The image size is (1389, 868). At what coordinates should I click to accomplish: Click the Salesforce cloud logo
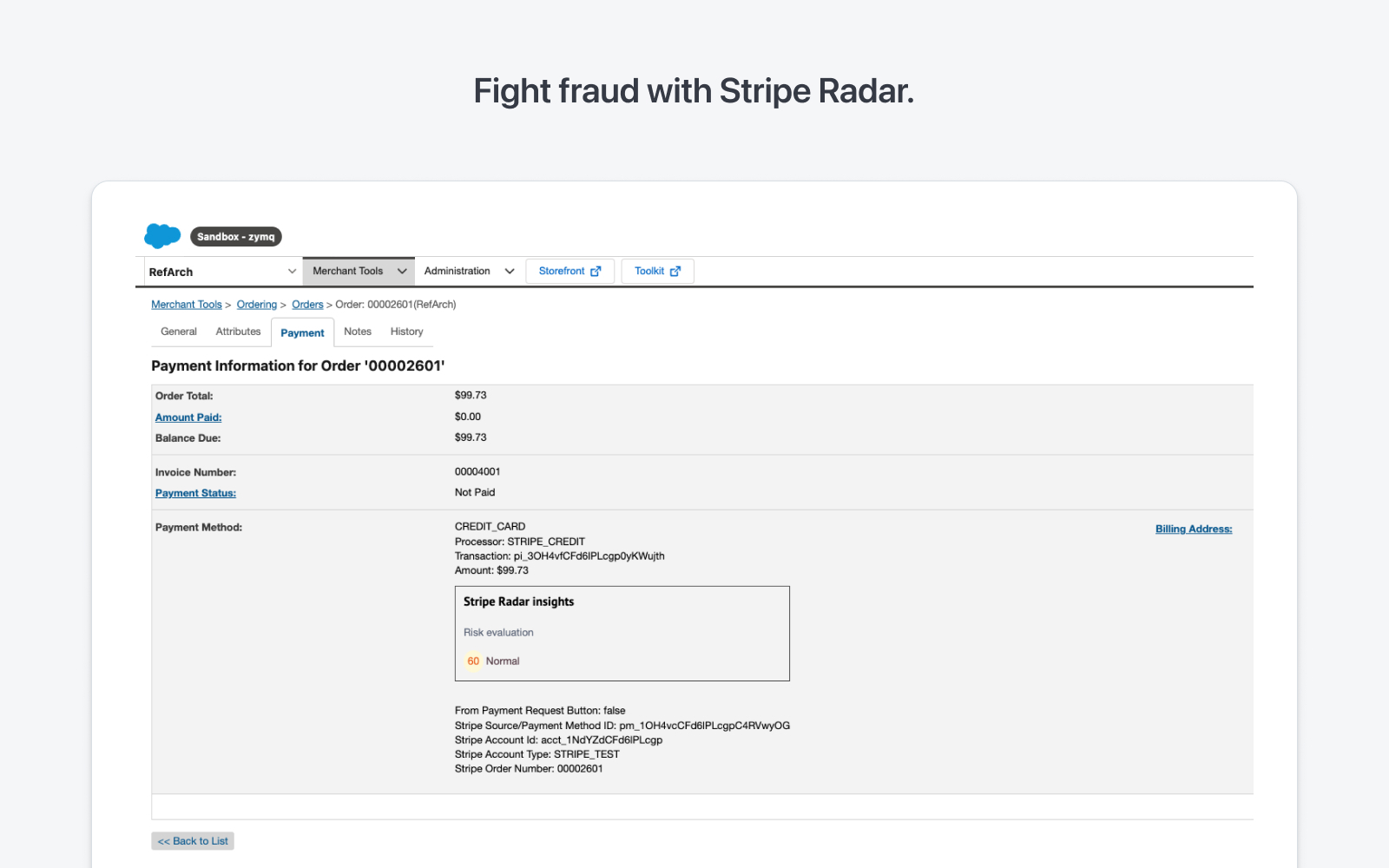pos(161,235)
